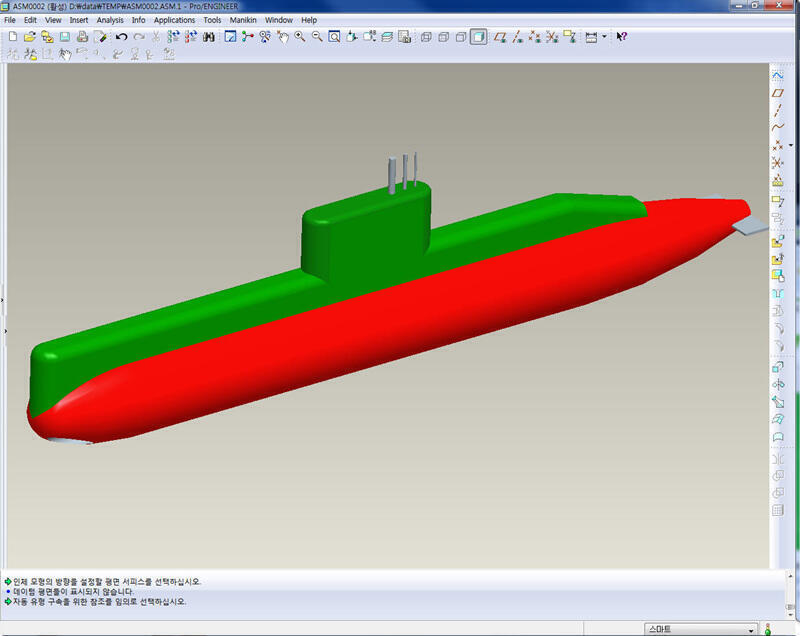Toggle datum axes display
The width and height of the screenshot is (800, 636).
point(517,37)
